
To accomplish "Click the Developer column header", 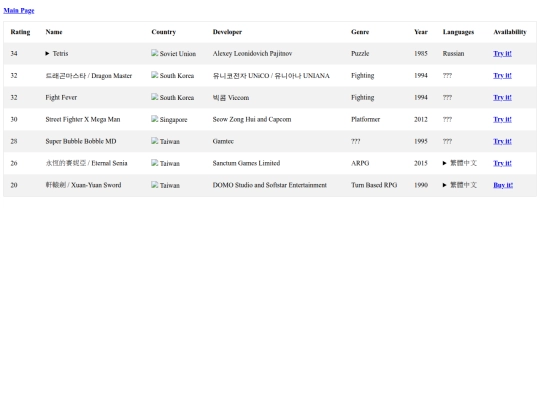I will tap(227, 32).
